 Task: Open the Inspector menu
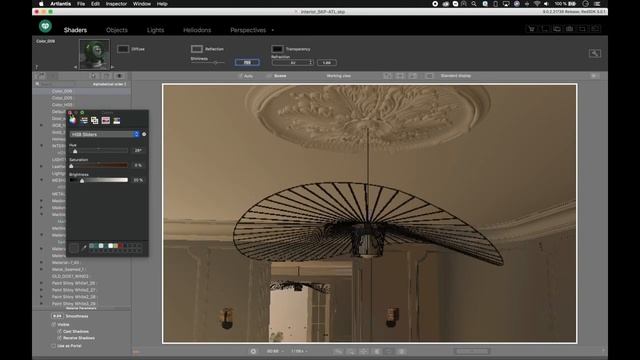(x=116, y=4)
